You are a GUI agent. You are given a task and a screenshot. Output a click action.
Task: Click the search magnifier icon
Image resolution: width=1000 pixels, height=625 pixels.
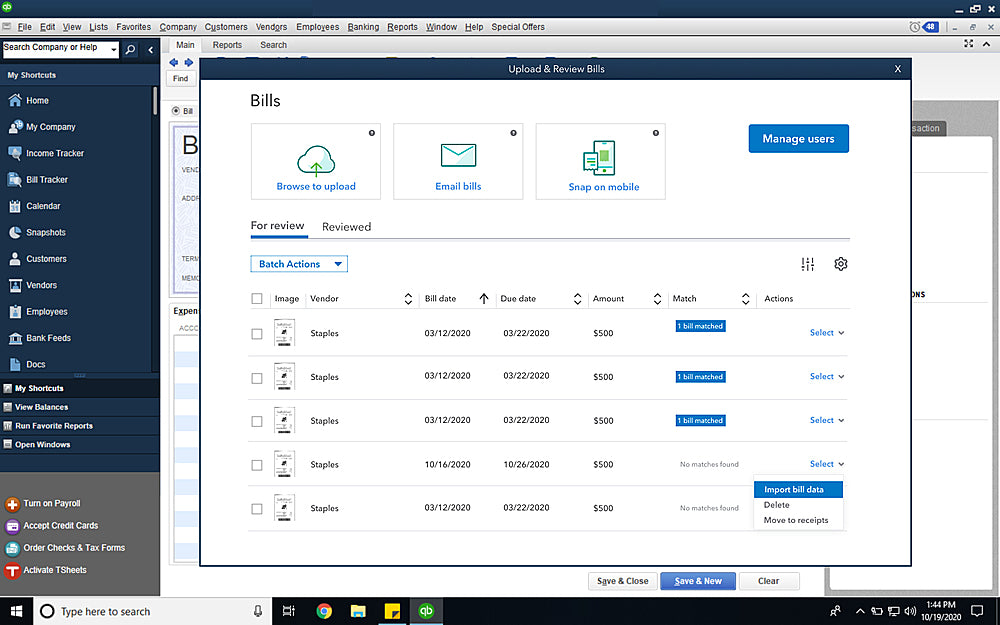pos(131,49)
